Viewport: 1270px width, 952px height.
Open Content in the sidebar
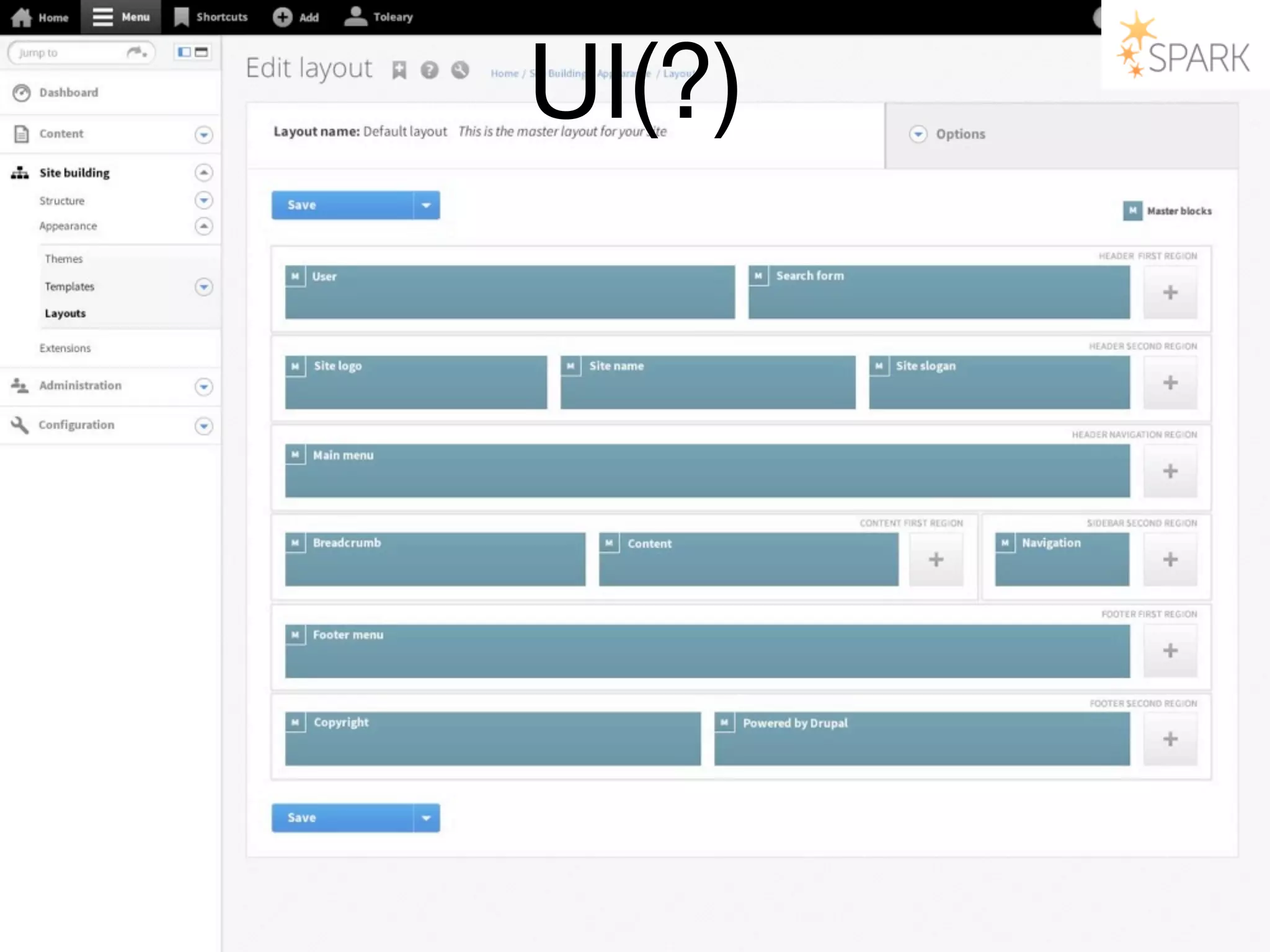point(61,134)
